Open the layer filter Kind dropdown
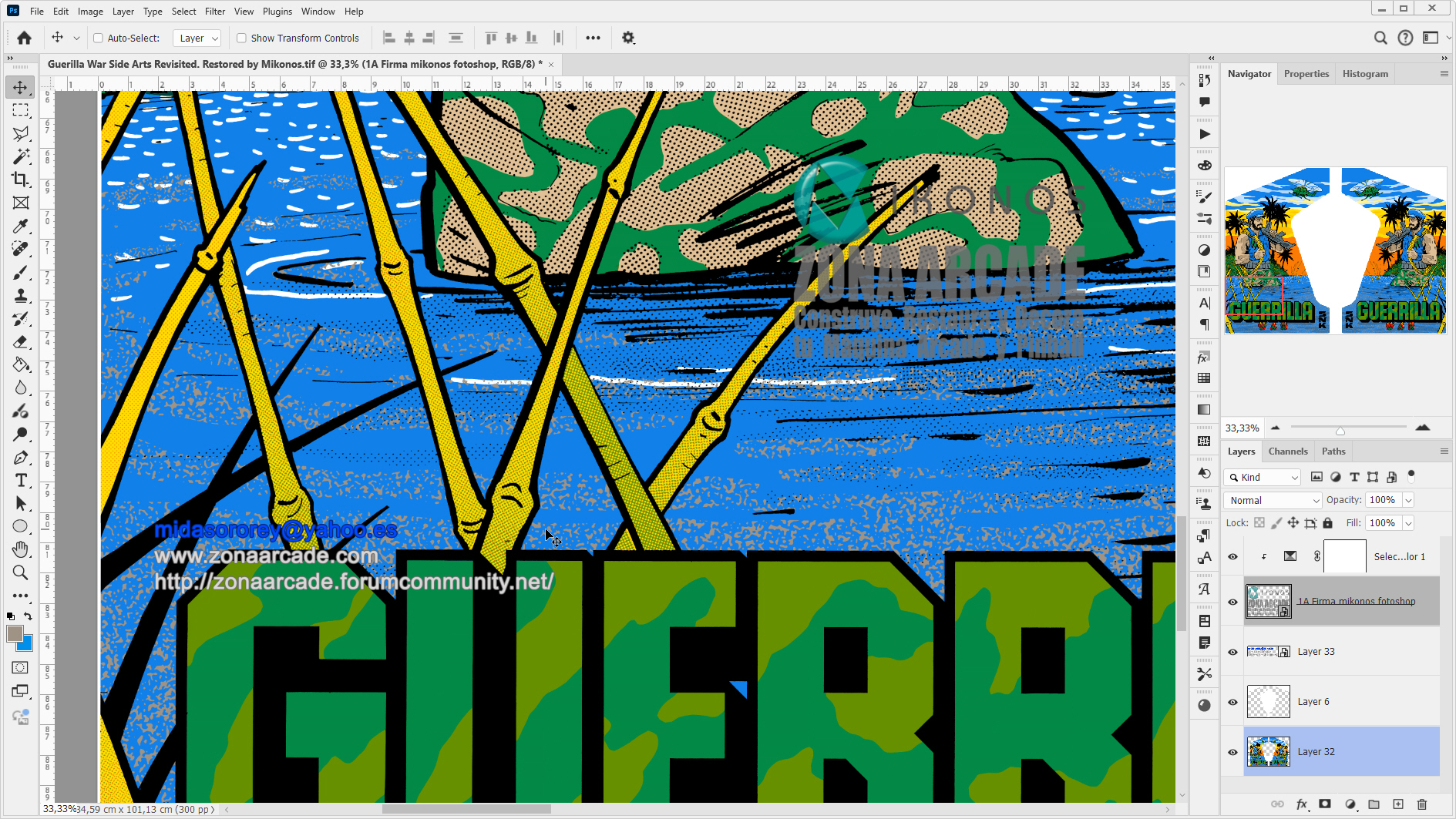This screenshot has height=819, width=1456. pos(1263,478)
